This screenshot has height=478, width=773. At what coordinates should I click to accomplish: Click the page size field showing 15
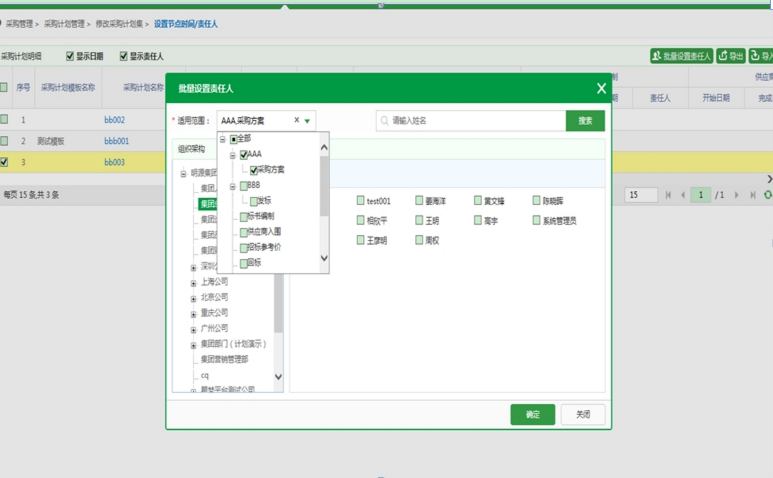[x=641, y=195]
